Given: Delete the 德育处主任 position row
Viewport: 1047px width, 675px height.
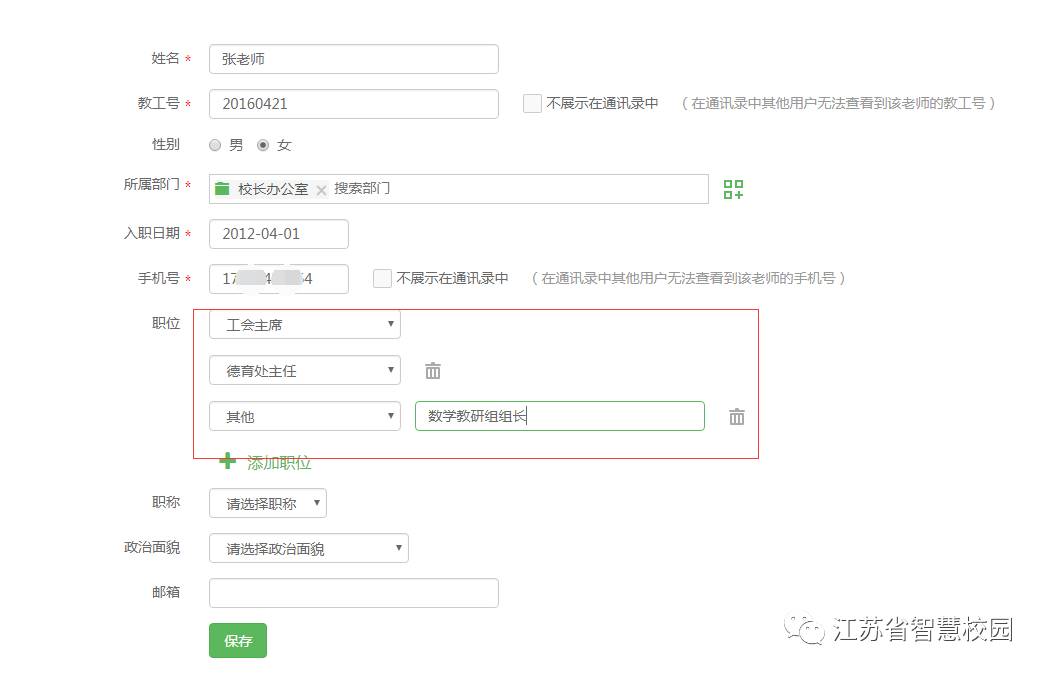Looking at the screenshot, I should click(x=433, y=371).
